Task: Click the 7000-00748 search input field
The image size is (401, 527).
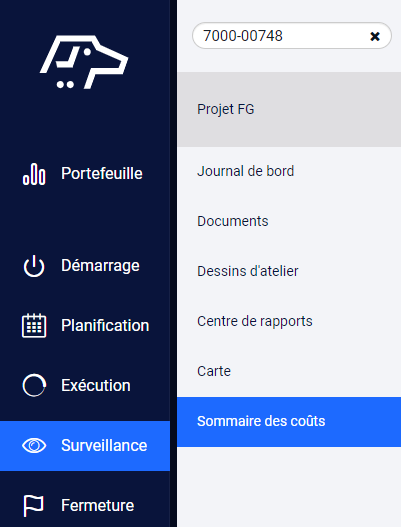Action: (291, 36)
